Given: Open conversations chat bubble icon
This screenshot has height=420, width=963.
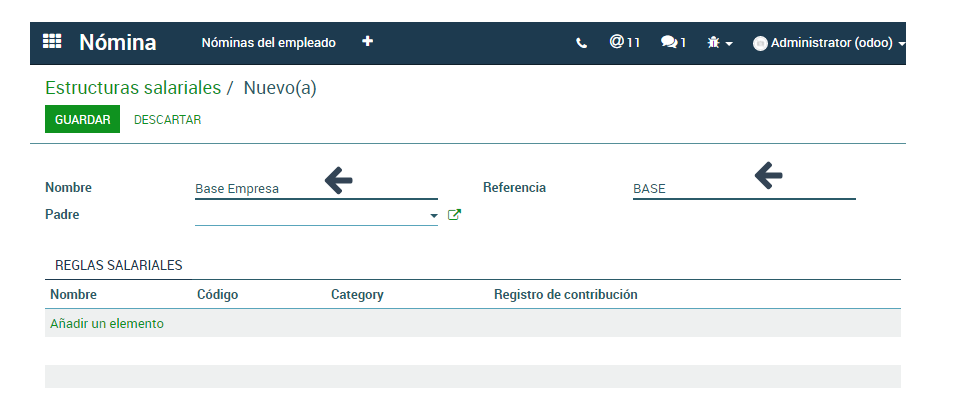Looking at the screenshot, I should pos(673,43).
